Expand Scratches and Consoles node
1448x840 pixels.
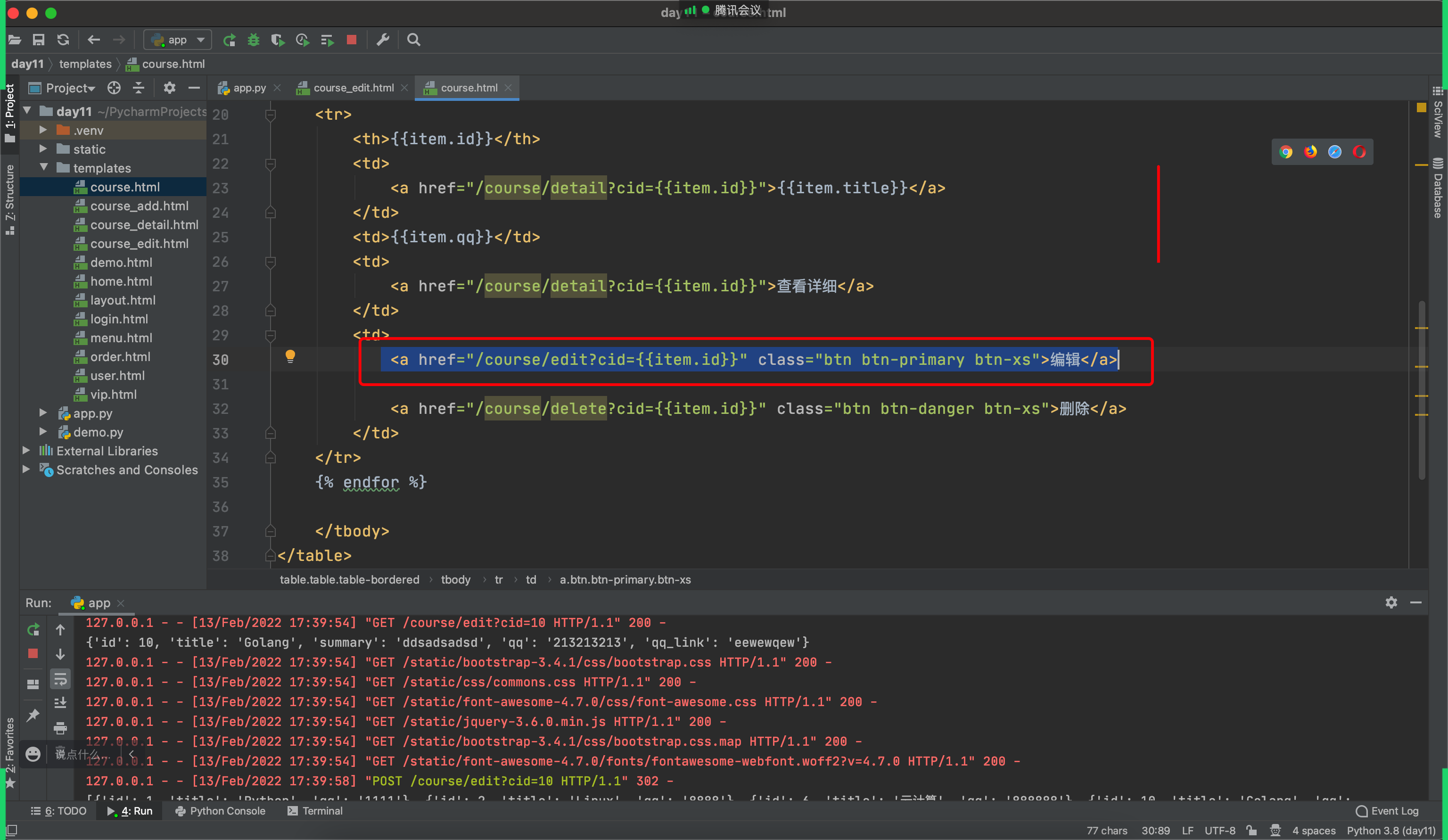click(26, 469)
